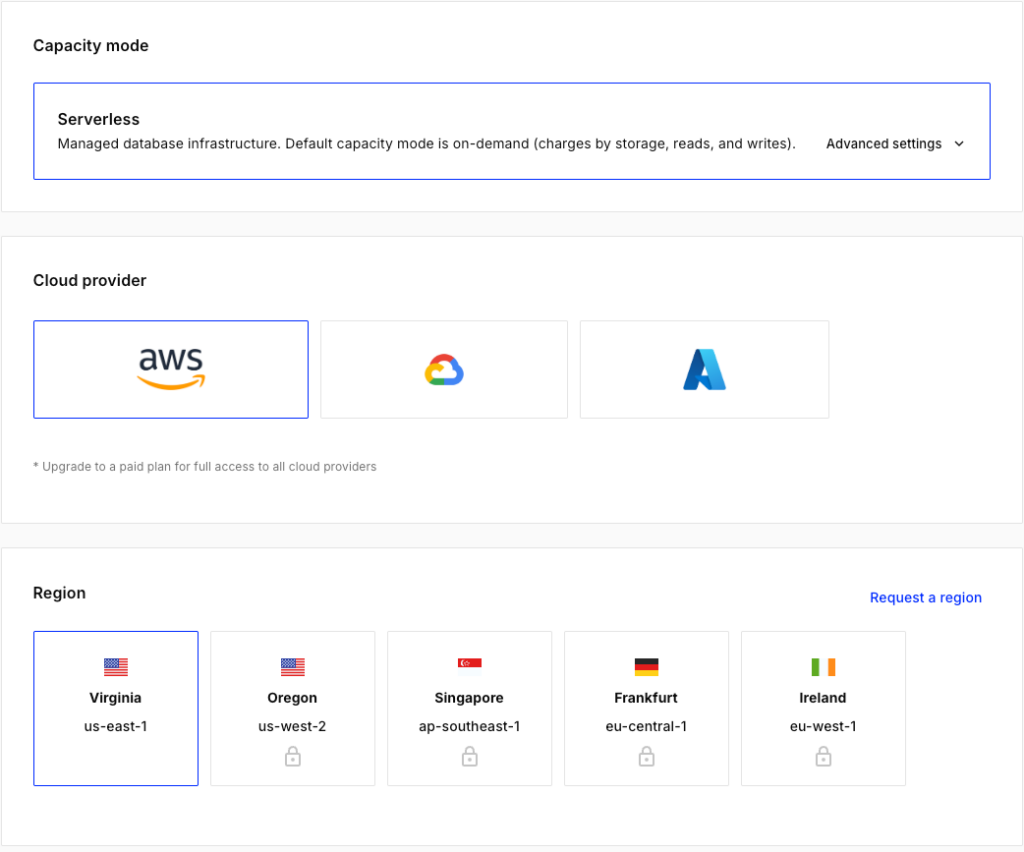
Task: Choose the Google Cloud provider logo
Action: click(444, 370)
